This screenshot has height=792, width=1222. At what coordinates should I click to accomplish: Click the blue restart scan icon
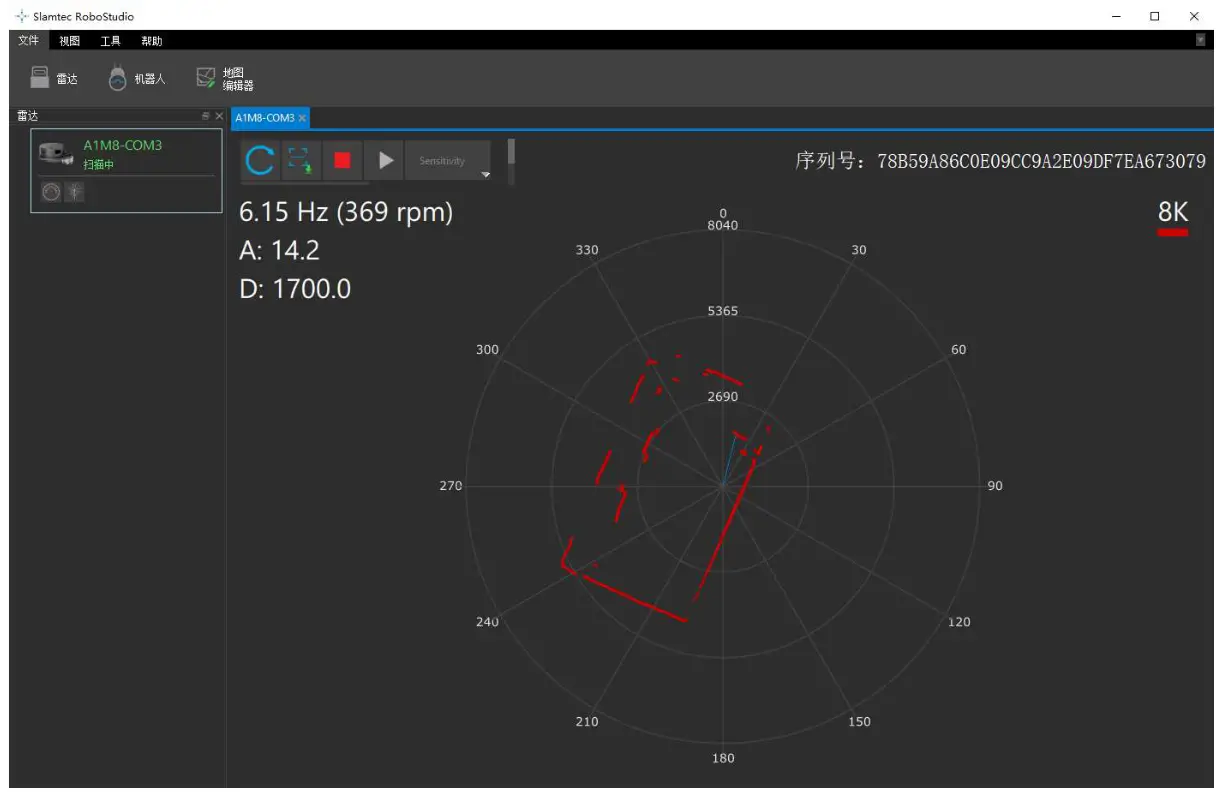pyautogui.click(x=258, y=160)
